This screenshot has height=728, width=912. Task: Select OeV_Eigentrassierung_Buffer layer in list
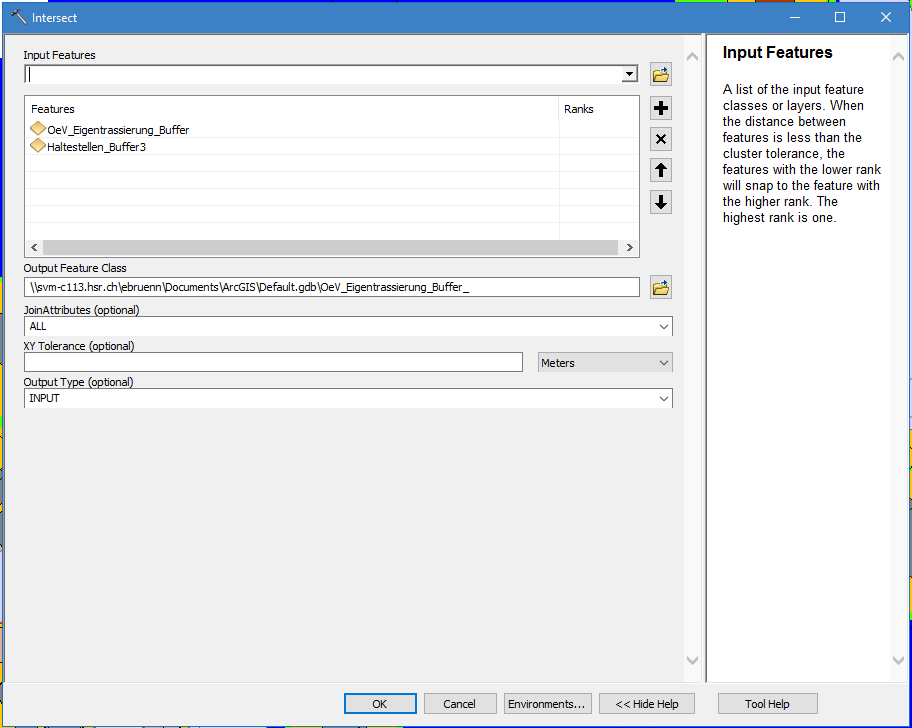[117, 130]
